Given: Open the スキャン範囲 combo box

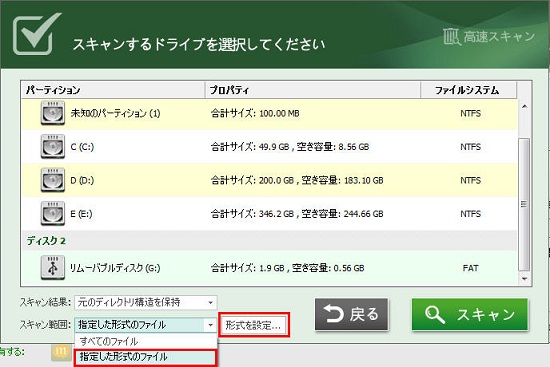Looking at the screenshot, I should click(x=146, y=325).
